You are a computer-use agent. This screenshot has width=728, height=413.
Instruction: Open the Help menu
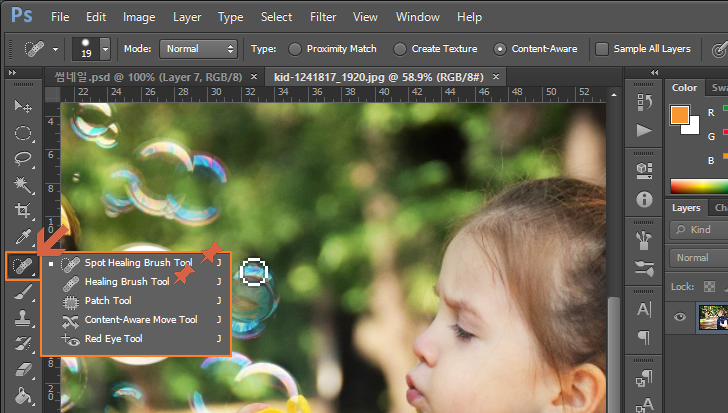pos(469,17)
